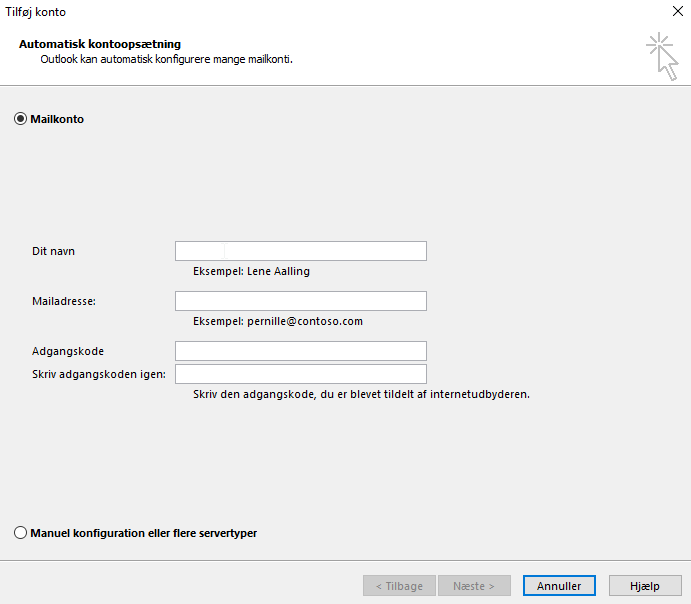691x604 pixels.
Task: Click the Dit navn label
Action: (x=53, y=251)
